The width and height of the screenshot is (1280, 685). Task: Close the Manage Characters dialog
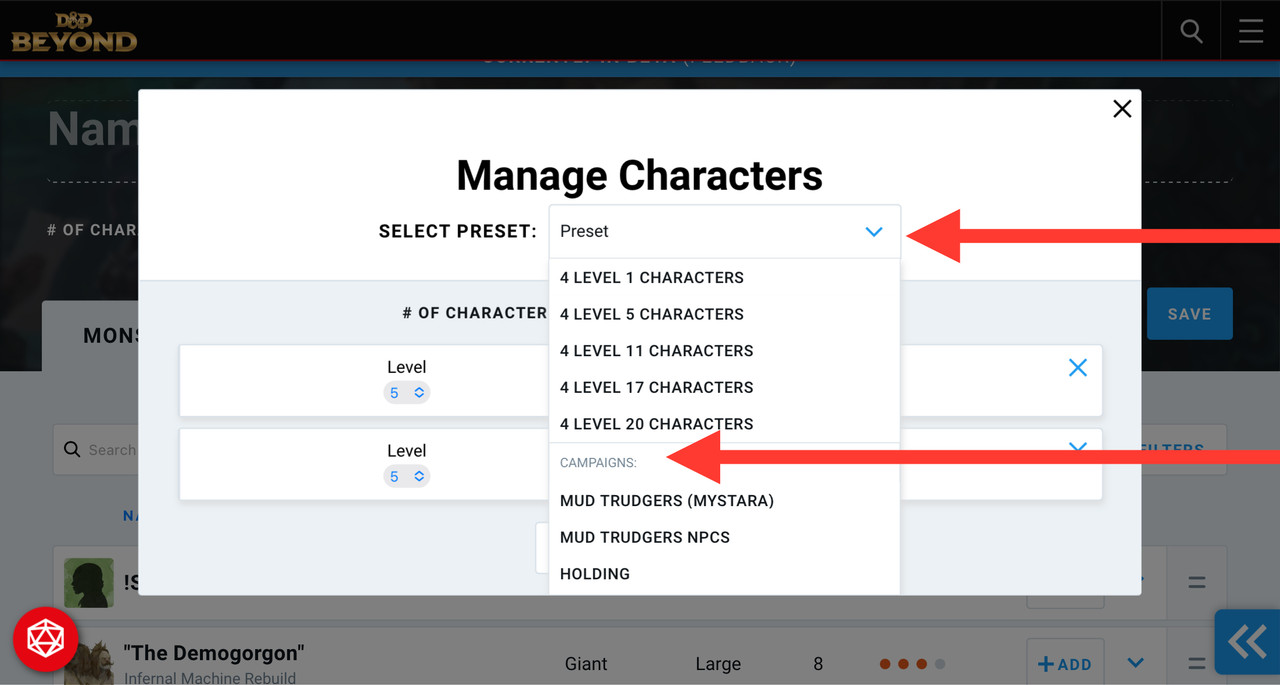[x=1122, y=109]
